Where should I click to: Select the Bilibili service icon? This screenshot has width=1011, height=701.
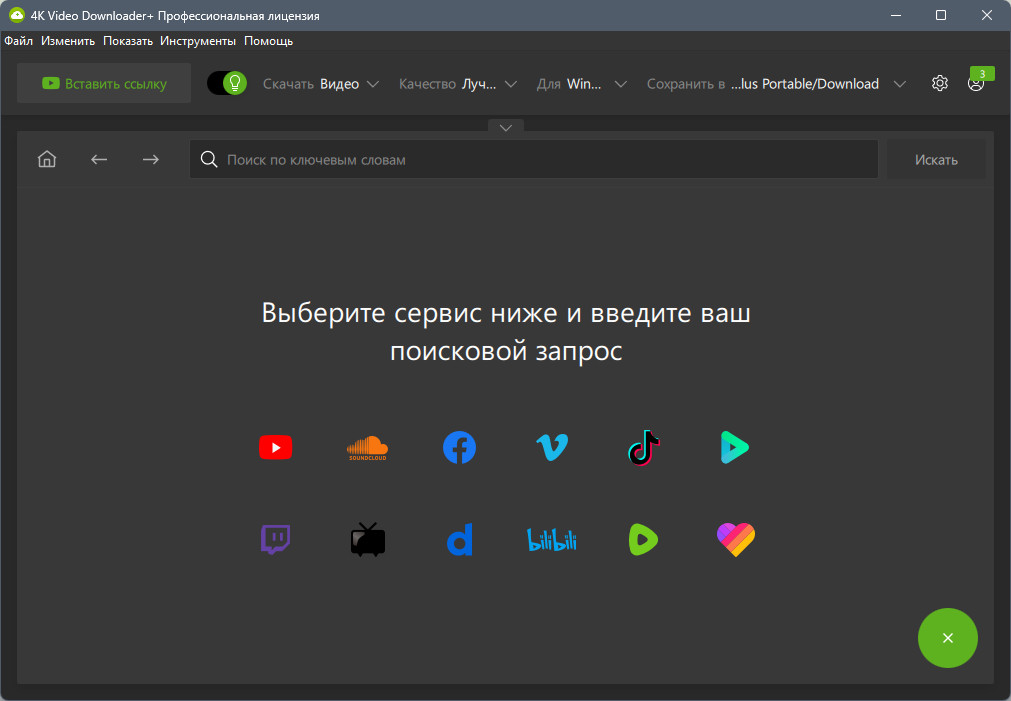click(552, 540)
